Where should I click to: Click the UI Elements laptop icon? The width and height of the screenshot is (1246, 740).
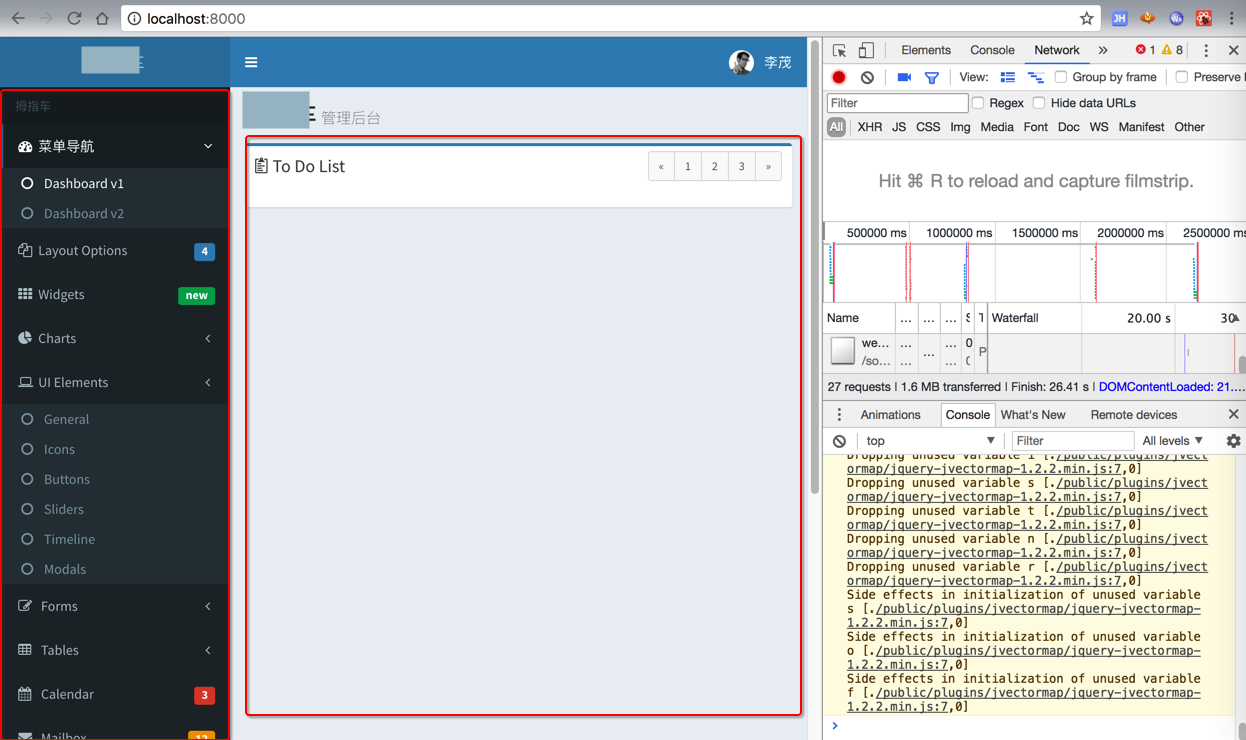[25, 382]
